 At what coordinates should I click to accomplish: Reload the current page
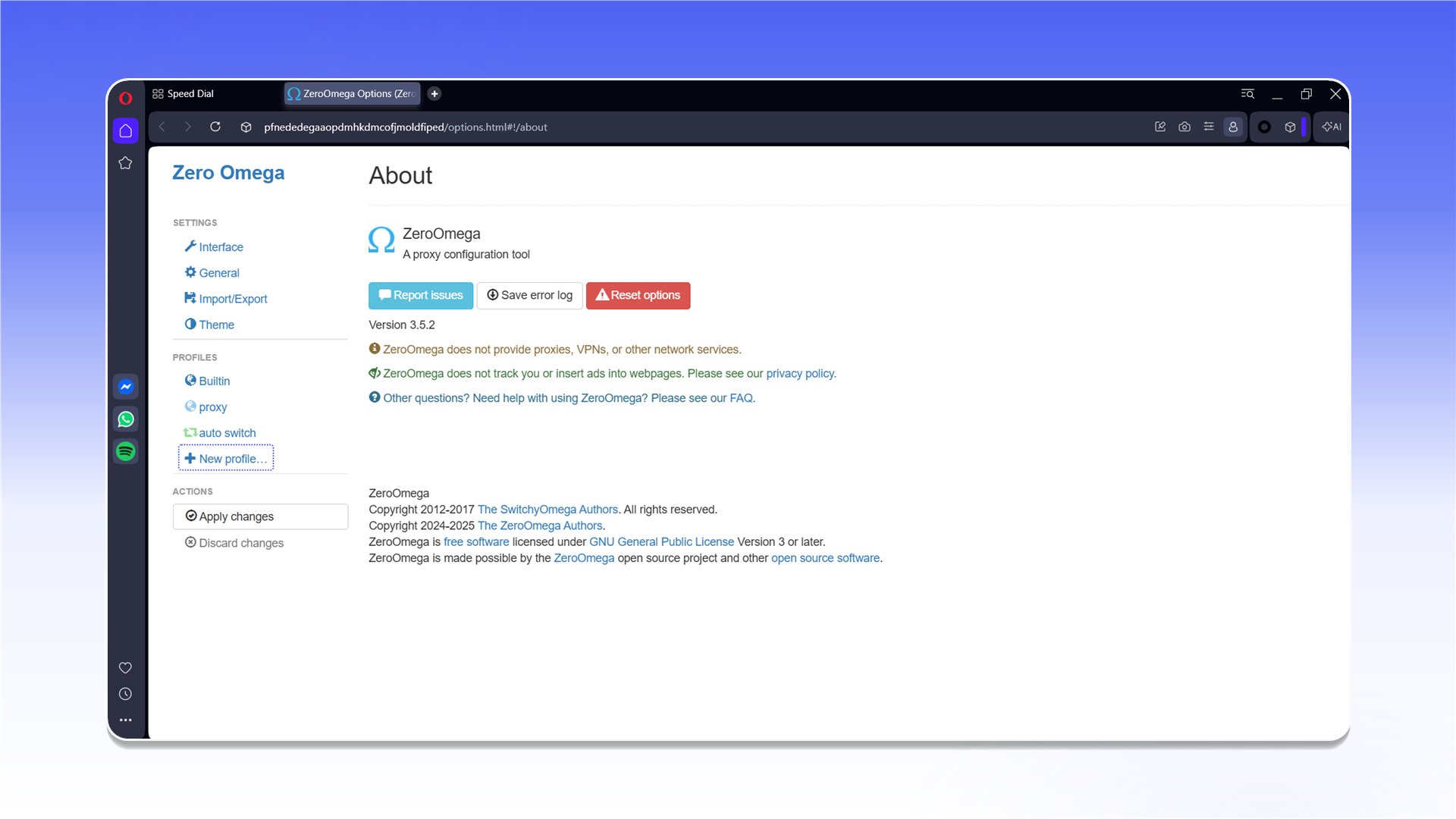(x=215, y=127)
